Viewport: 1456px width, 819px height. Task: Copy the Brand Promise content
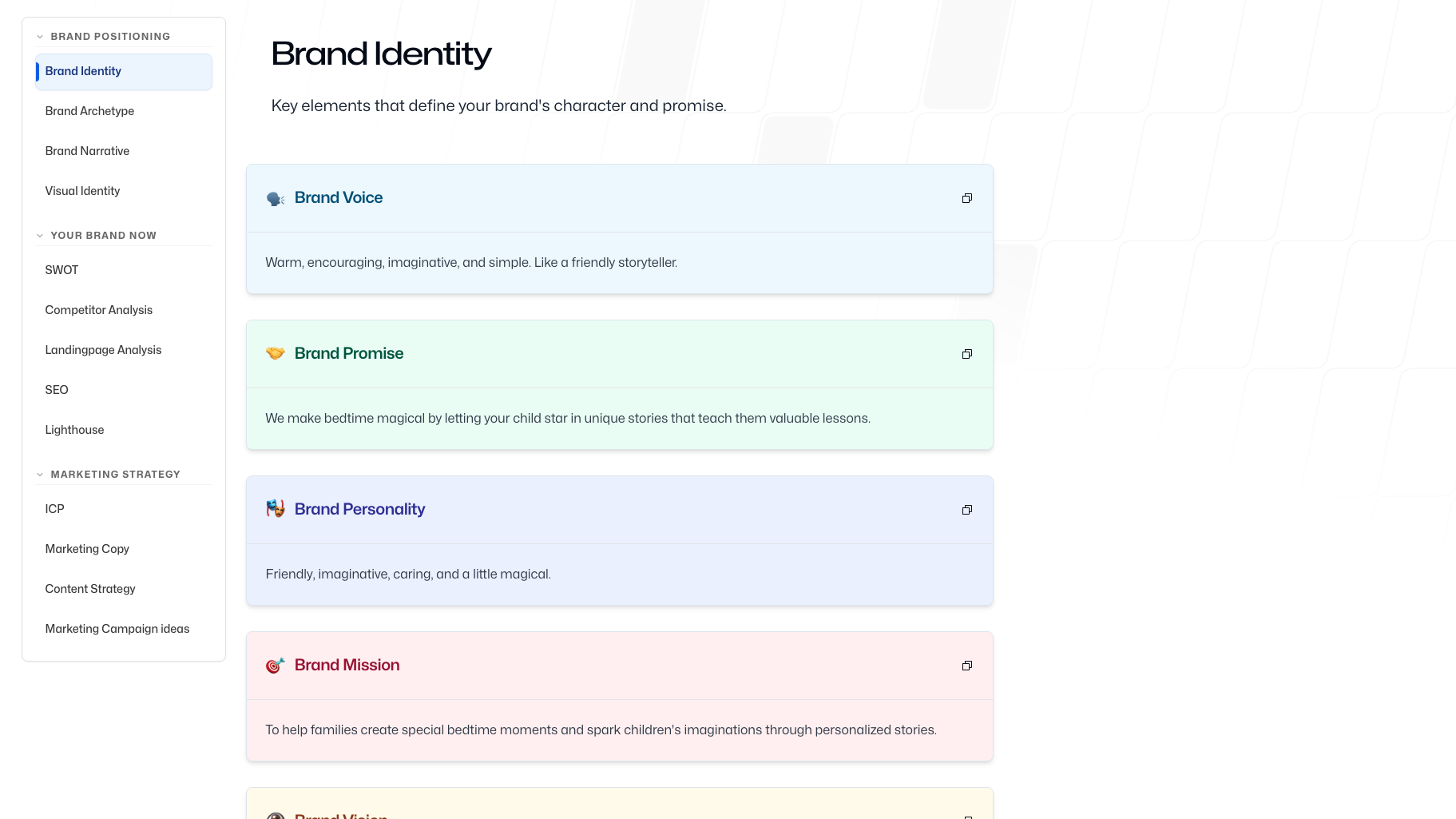[966, 353]
